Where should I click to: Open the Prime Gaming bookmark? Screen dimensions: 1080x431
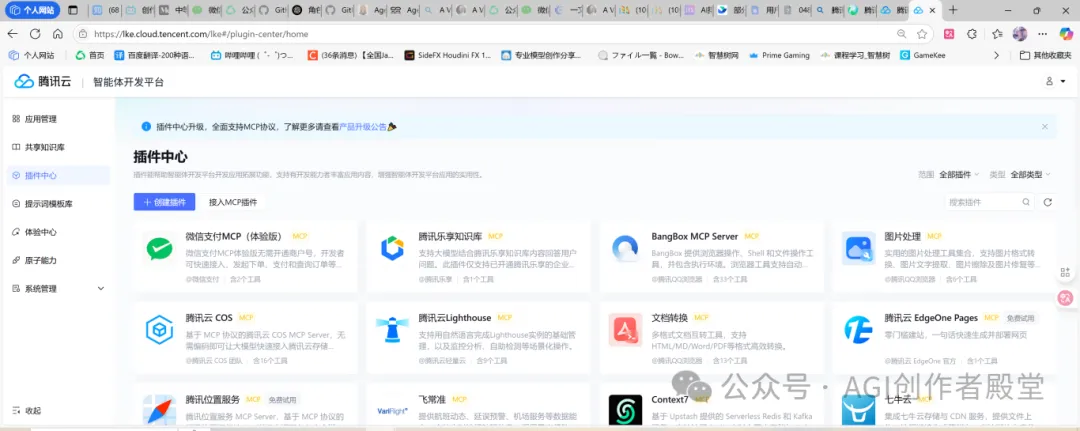click(779, 55)
